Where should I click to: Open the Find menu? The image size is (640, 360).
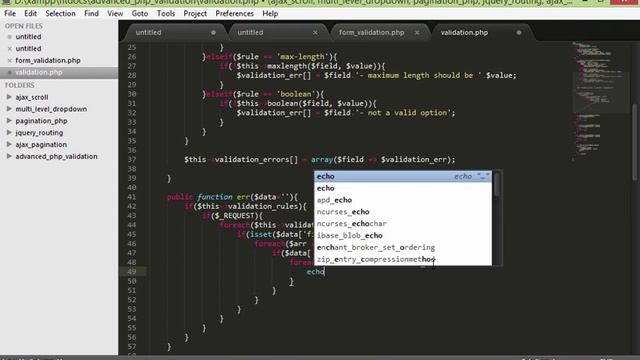pyautogui.click(x=91, y=13)
